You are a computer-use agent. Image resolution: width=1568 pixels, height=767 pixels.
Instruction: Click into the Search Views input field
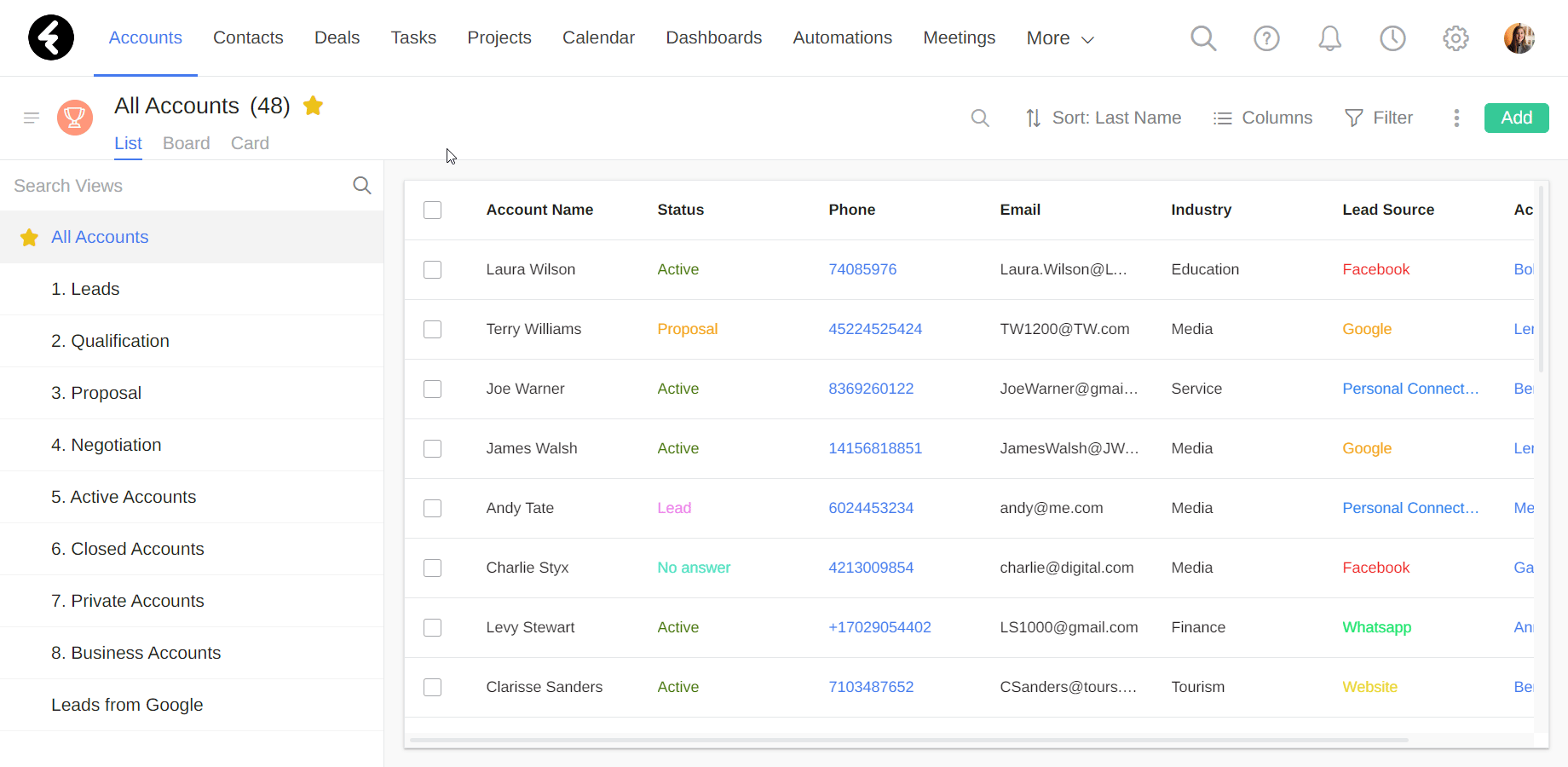175,186
